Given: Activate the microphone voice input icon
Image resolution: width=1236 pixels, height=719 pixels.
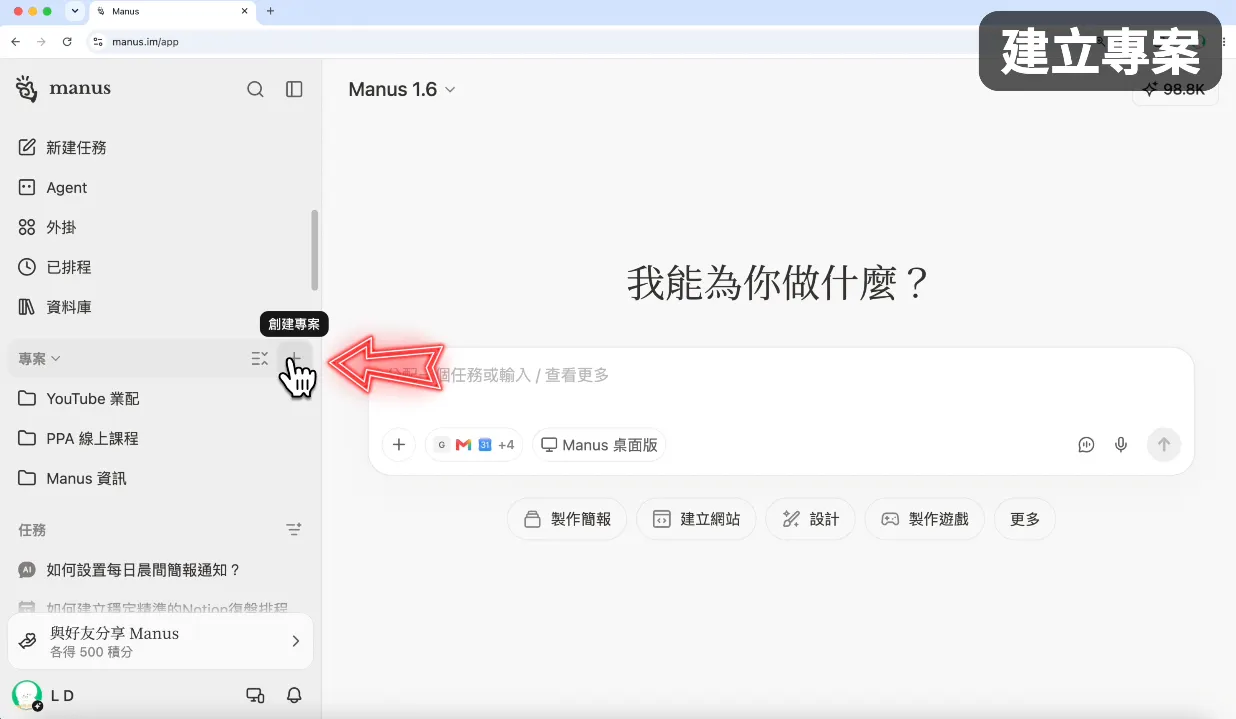Looking at the screenshot, I should click(x=1121, y=444).
